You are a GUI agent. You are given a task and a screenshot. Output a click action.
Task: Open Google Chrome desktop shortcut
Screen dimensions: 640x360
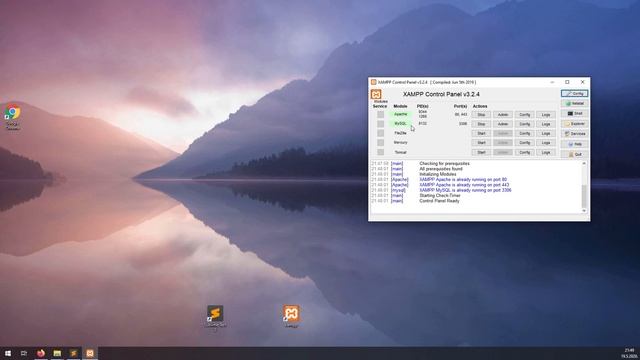pos(13,117)
